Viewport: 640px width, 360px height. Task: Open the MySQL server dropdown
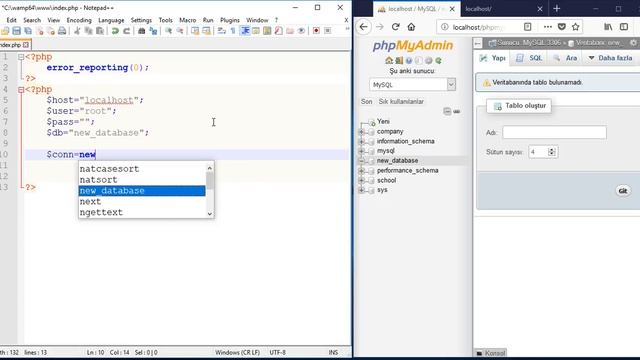tap(412, 84)
